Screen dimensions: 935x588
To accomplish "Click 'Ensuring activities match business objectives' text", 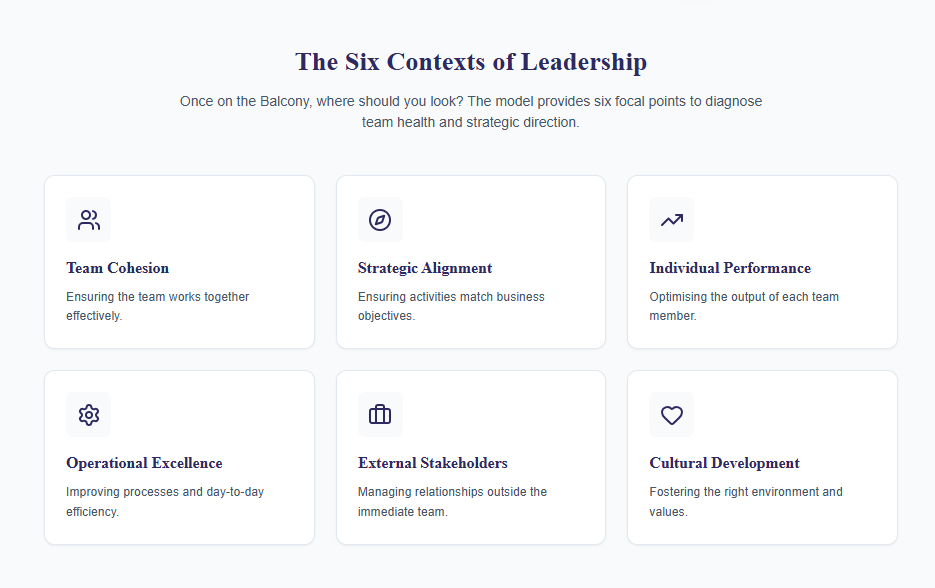I will 451,306.
